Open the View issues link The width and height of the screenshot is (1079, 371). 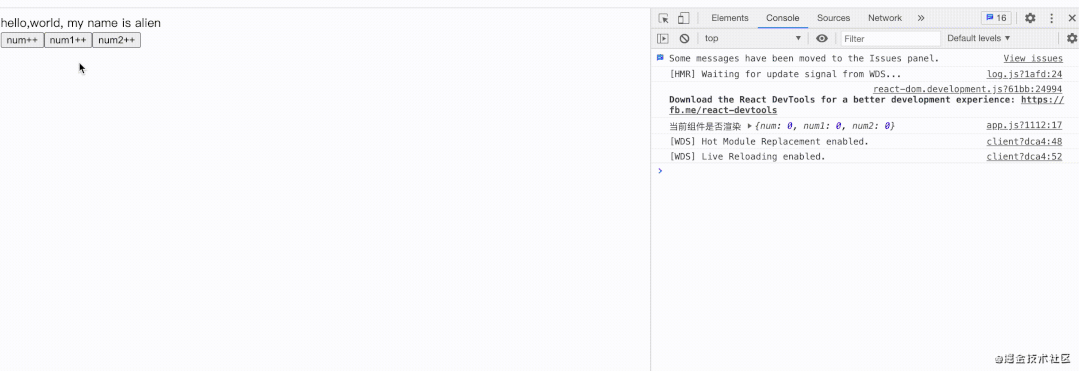1033,59
